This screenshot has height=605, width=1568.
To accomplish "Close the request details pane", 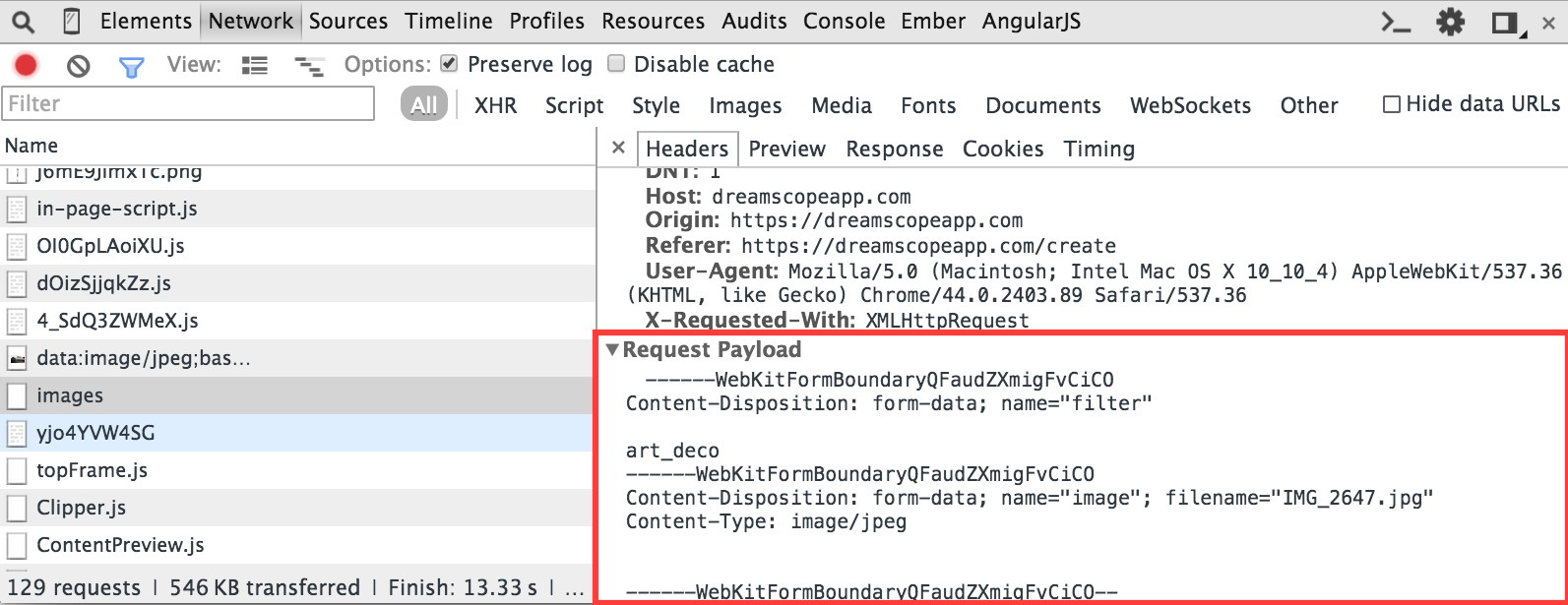I will 618,148.
